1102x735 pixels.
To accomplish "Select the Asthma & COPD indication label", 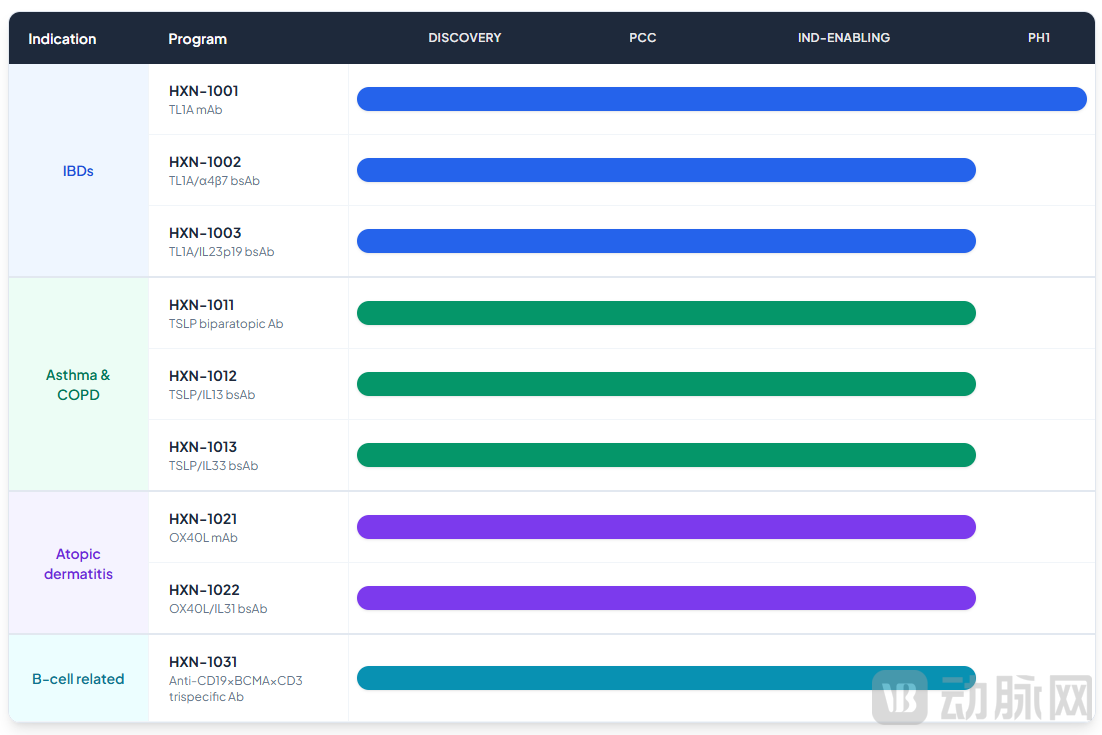I will [x=78, y=385].
